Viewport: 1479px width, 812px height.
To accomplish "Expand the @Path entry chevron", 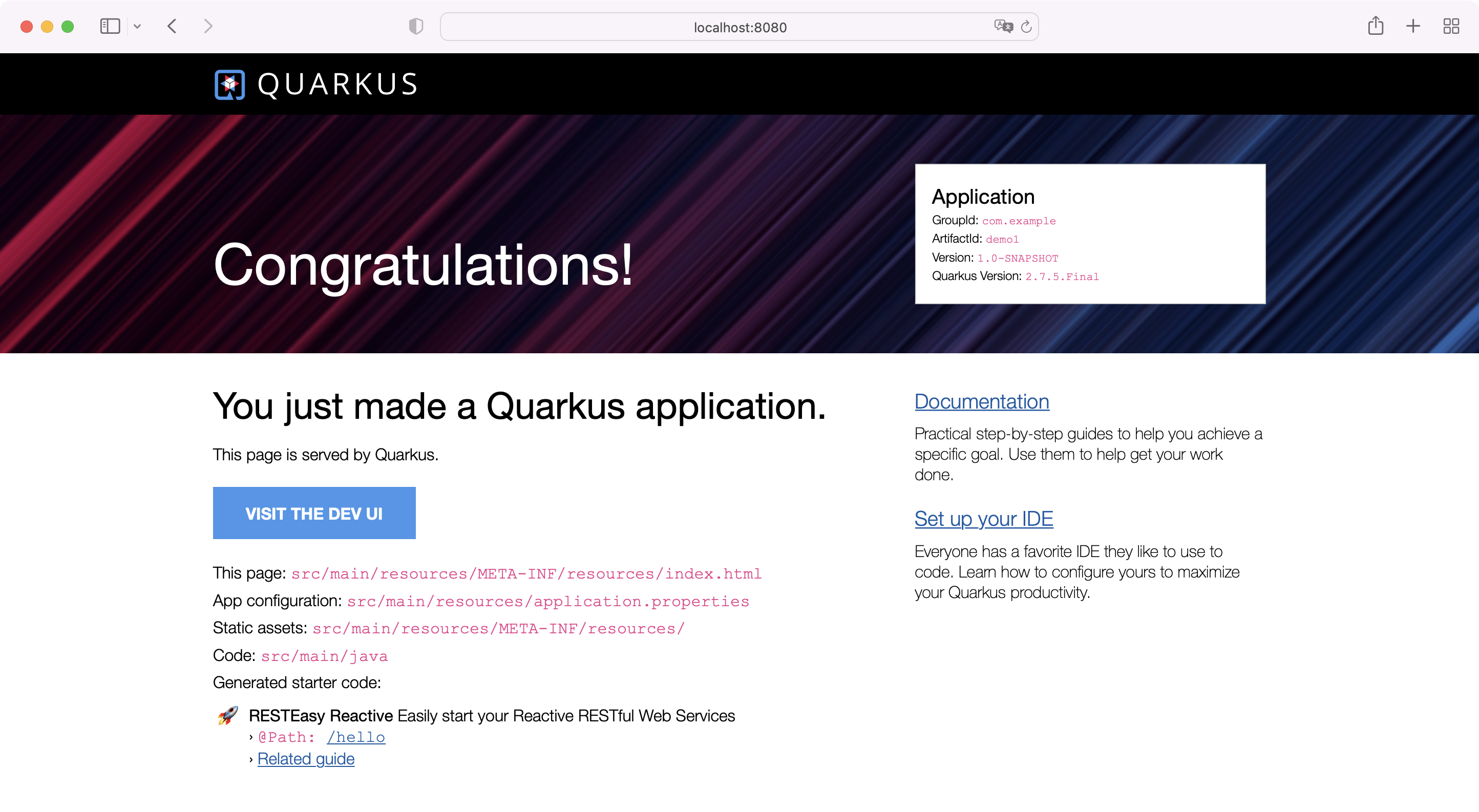I will (x=251, y=737).
